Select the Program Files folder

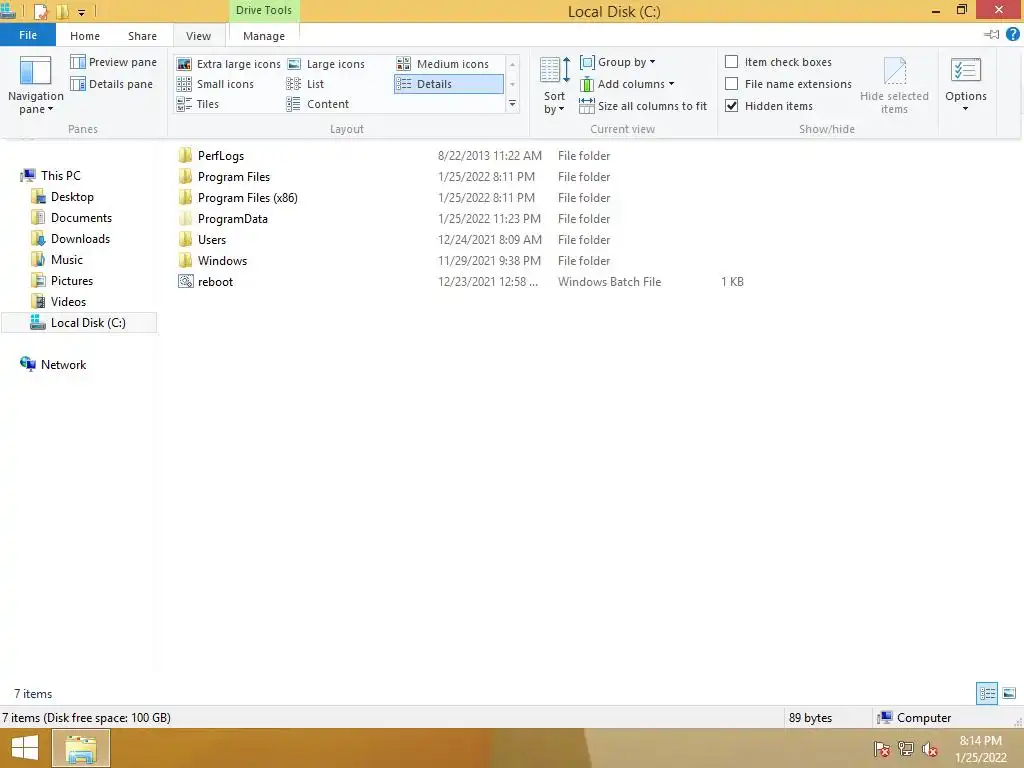click(x=234, y=176)
